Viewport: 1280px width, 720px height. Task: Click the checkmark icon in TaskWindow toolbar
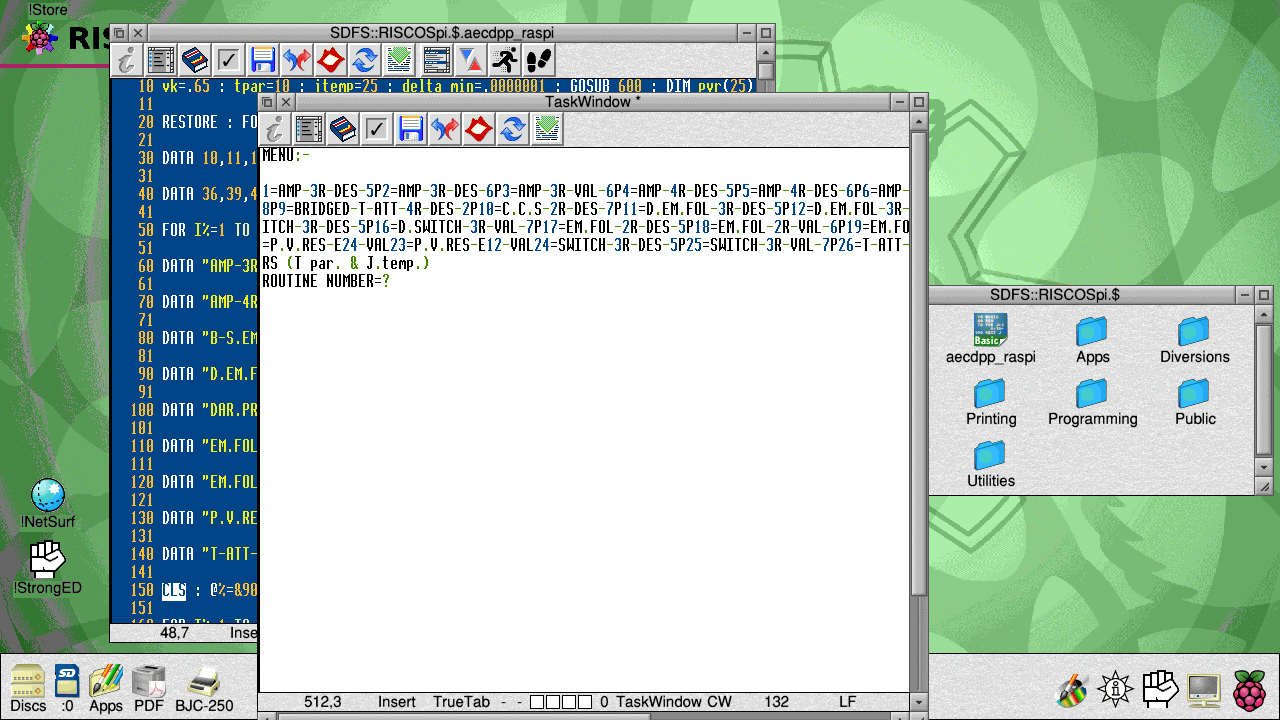click(377, 129)
